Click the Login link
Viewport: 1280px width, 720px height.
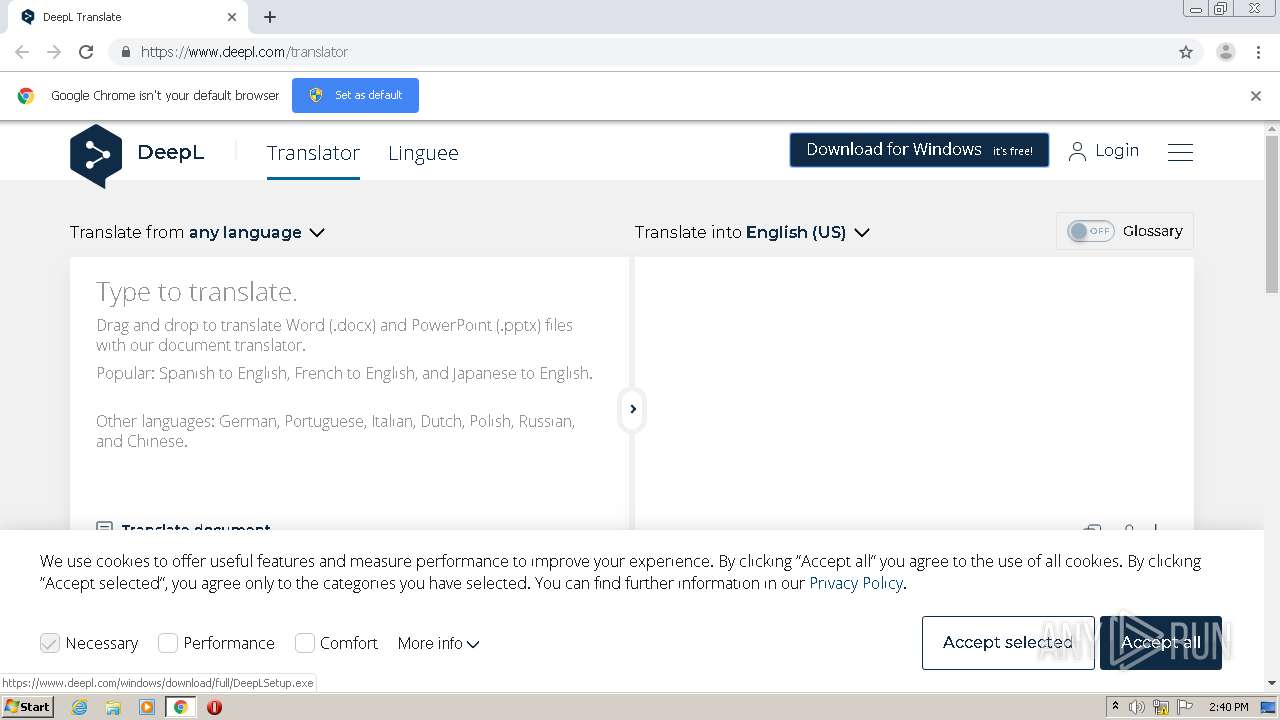tap(1117, 150)
